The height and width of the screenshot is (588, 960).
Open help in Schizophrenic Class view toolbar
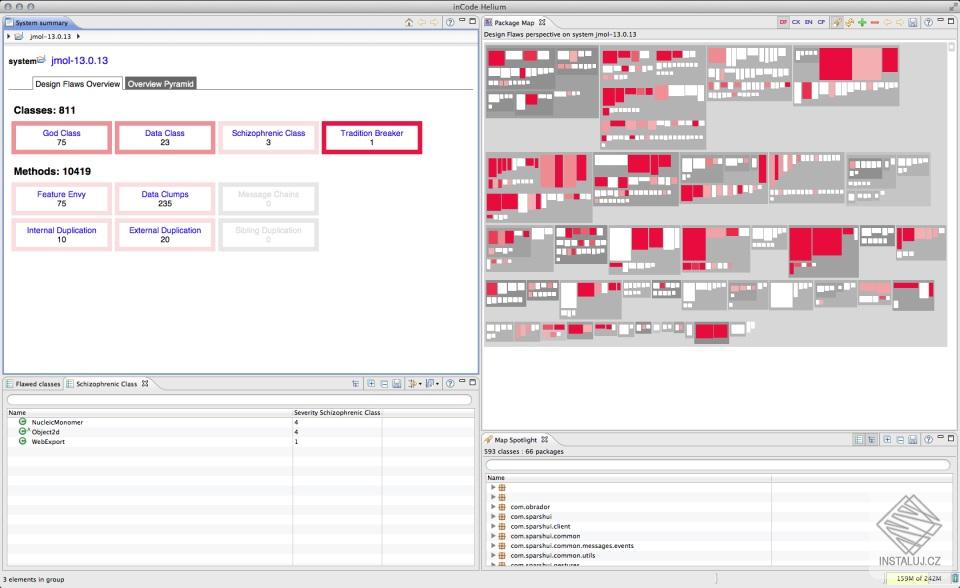click(x=450, y=383)
